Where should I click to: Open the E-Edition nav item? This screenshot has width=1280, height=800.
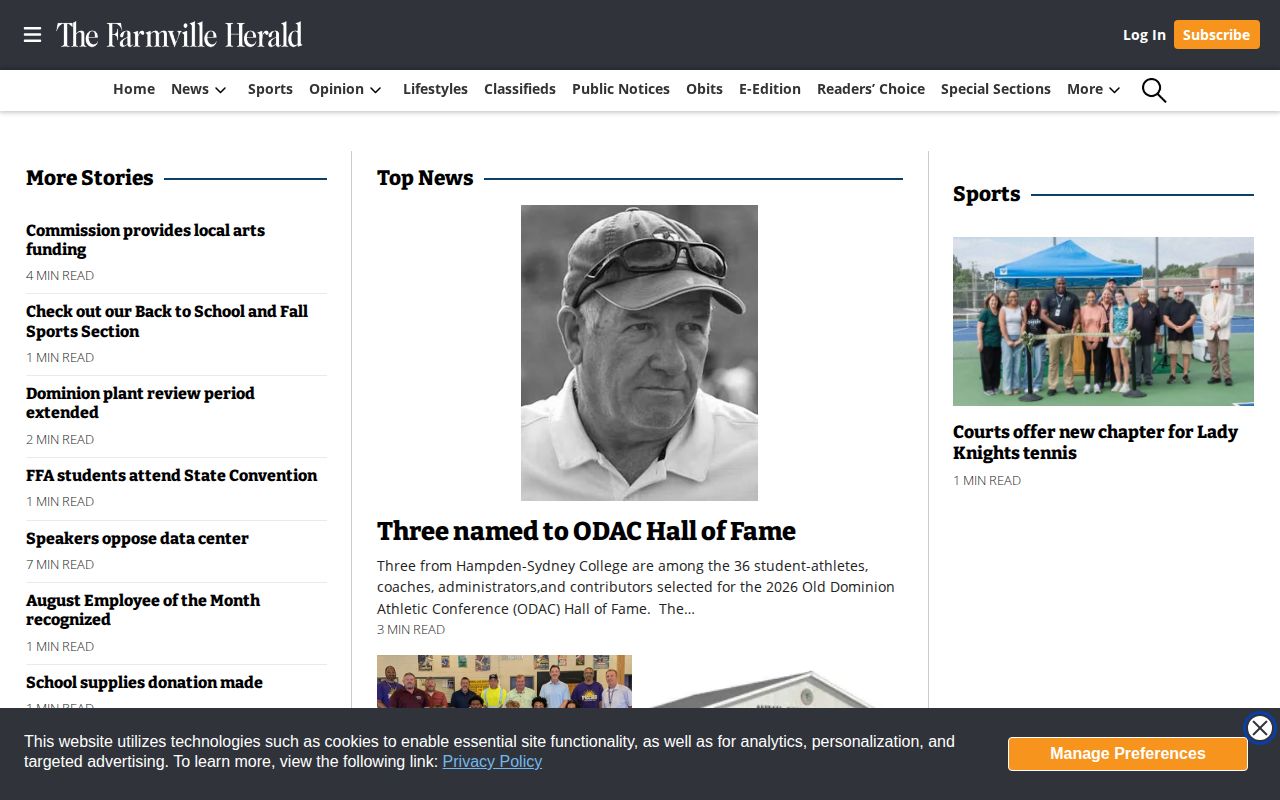point(770,89)
